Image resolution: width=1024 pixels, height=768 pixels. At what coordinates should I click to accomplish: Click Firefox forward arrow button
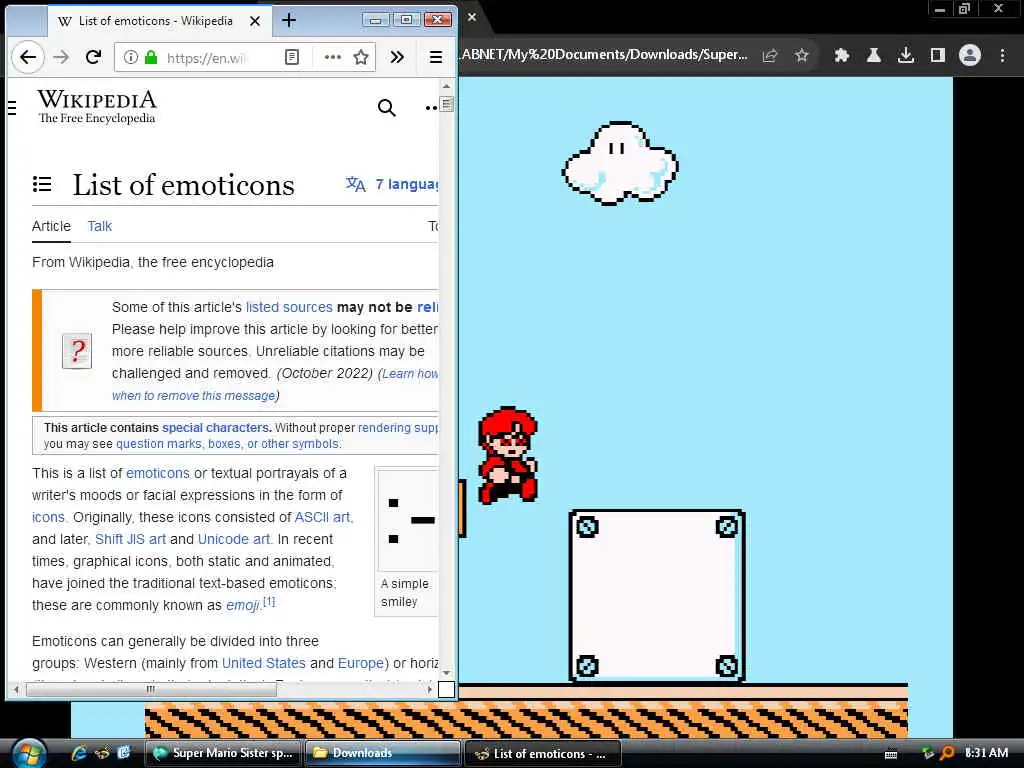(61, 57)
